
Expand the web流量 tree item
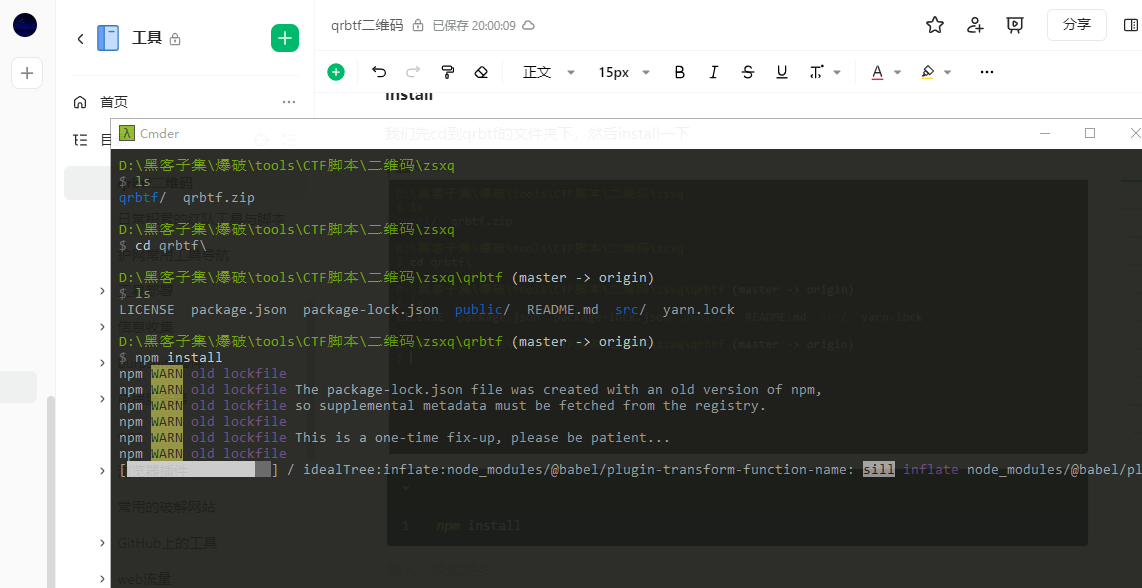pyautogui.click(x=103, y=579)
